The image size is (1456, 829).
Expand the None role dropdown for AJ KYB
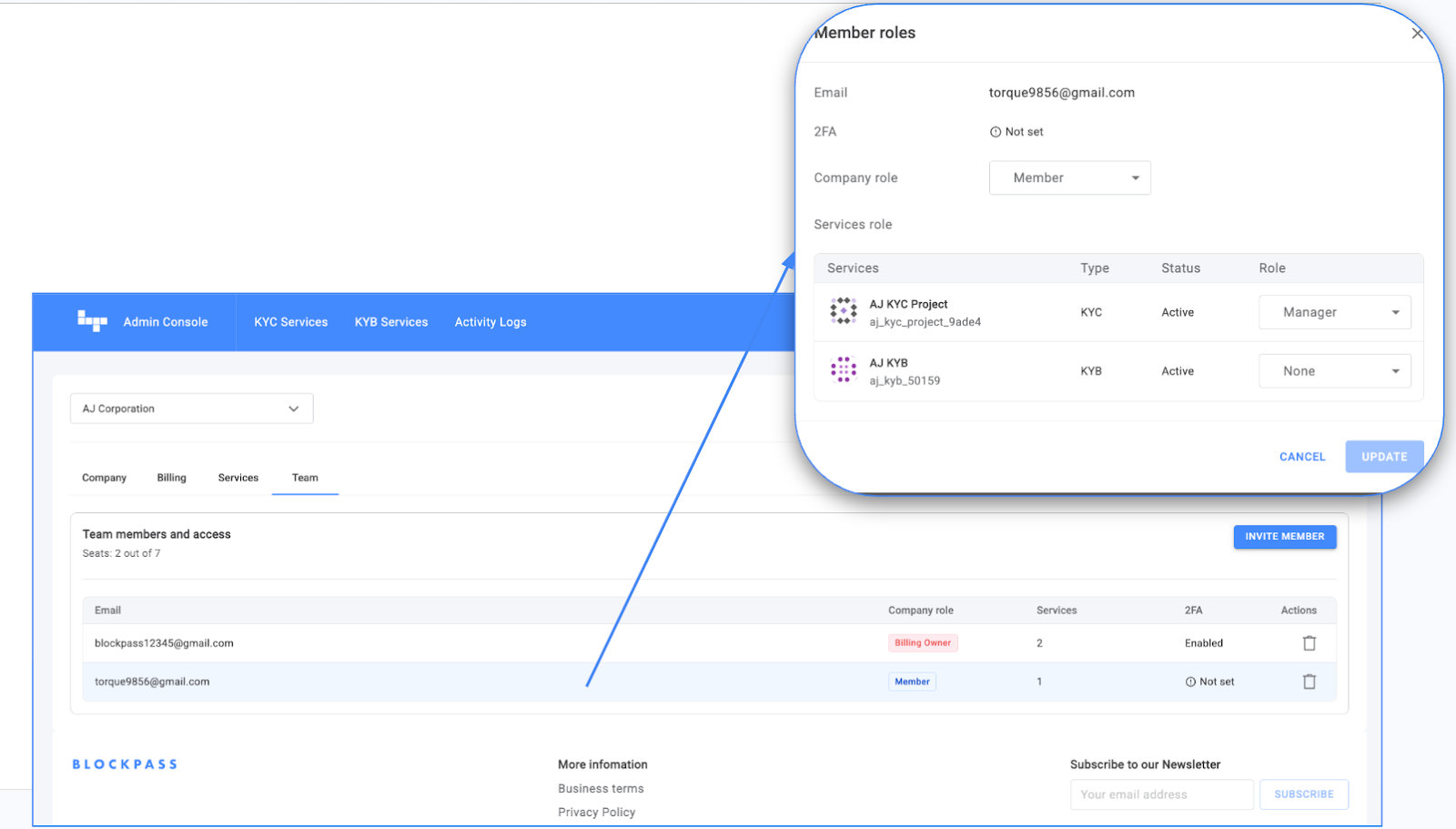tap(1334, 371)
